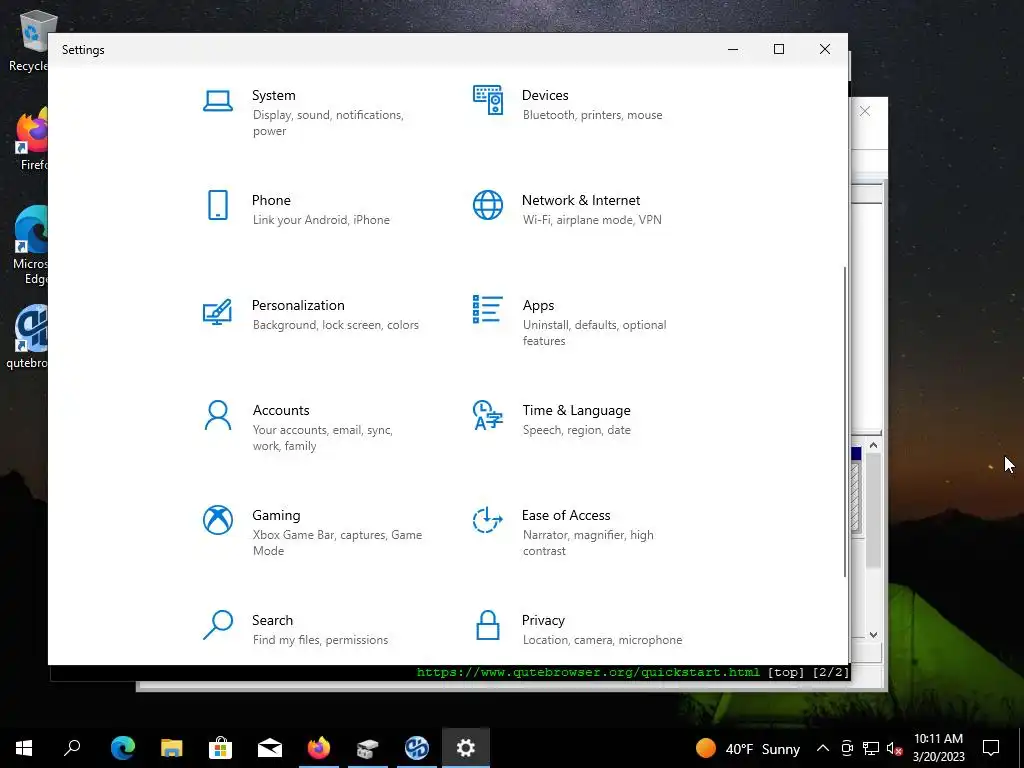Screen dimensions: 1024x768
Task: Open the Phone settings icon
Action: point(217,205)
